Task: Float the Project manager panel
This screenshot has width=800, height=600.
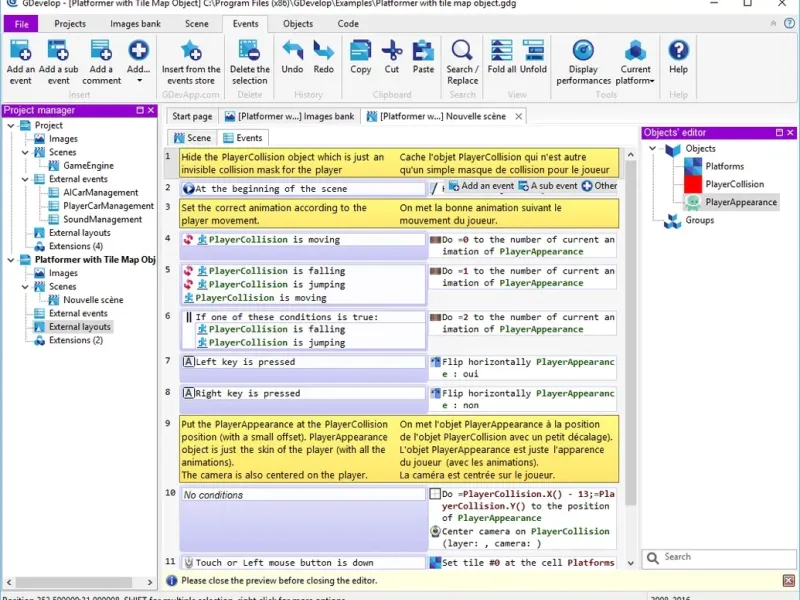Action: pyautogui.click(x=140, y=110)
